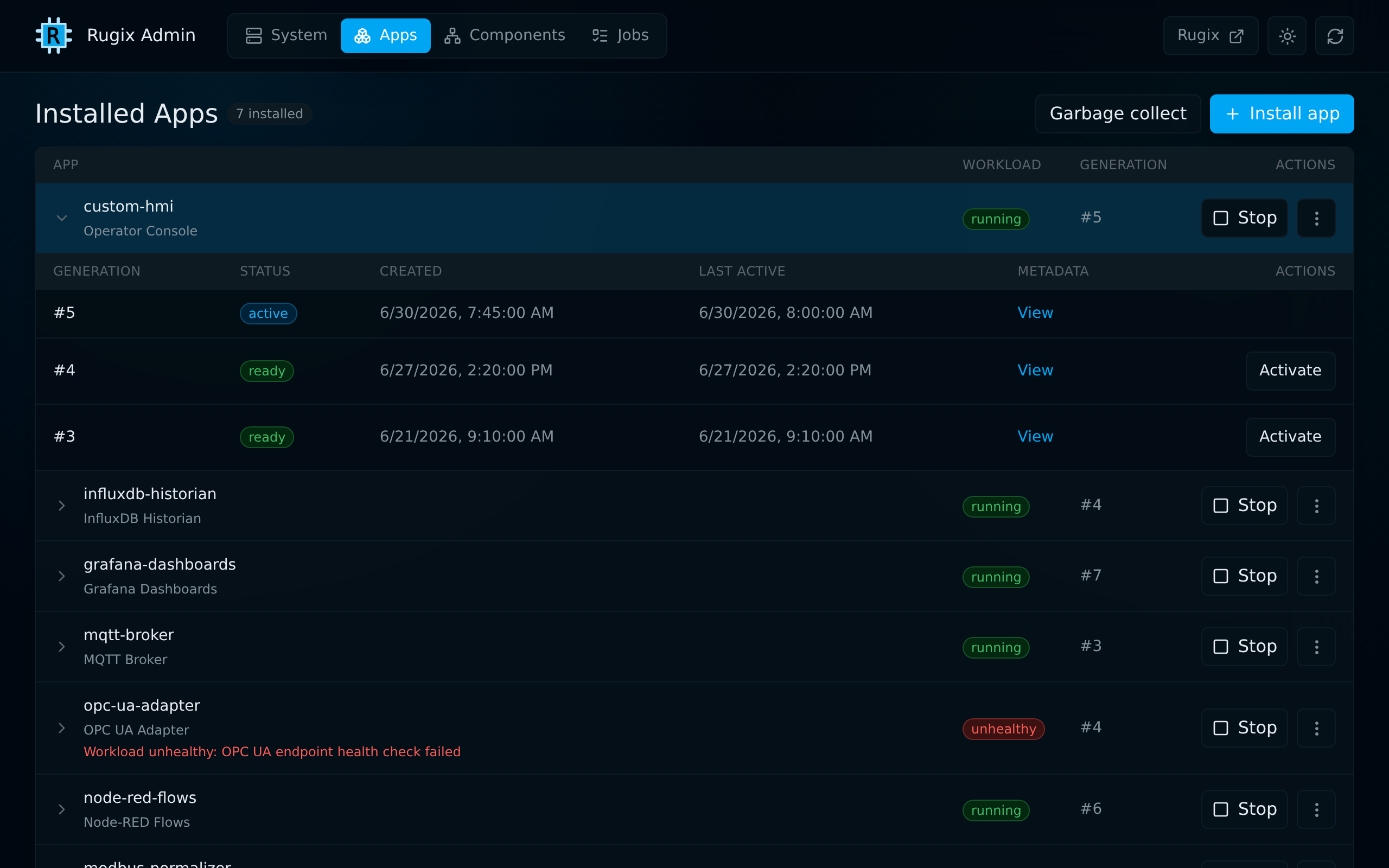View metadata for generation #3

click(x=1035, y=436)
